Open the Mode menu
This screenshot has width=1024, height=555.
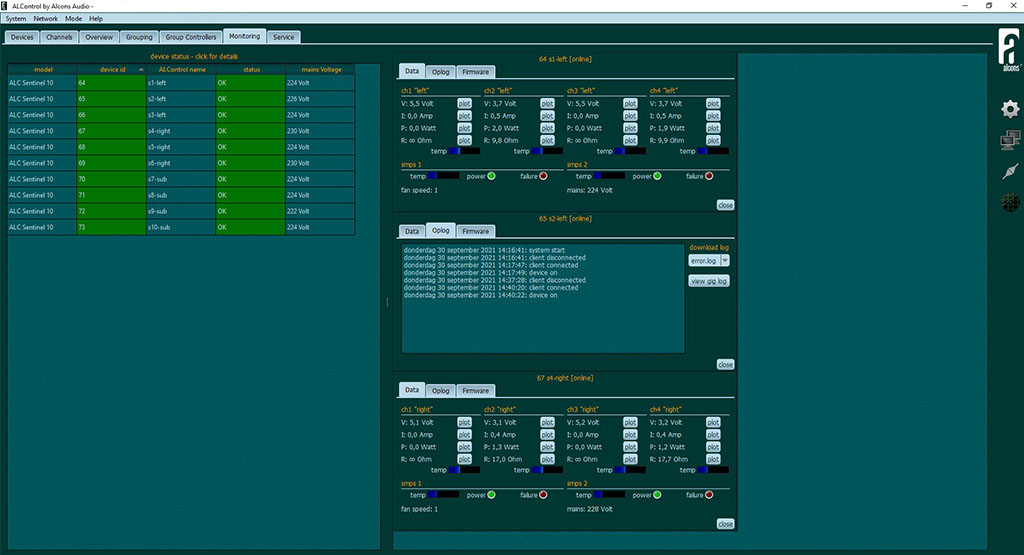73,18
